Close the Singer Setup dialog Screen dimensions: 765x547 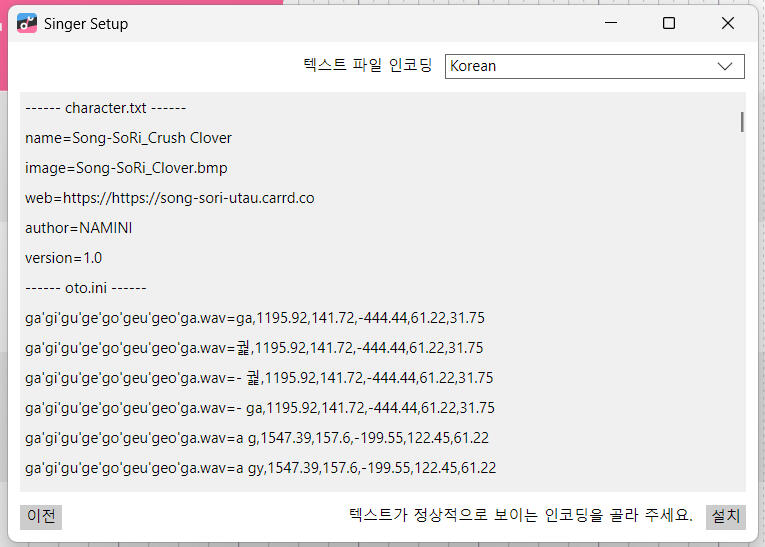pyautogui.click(x=727, y=23)
